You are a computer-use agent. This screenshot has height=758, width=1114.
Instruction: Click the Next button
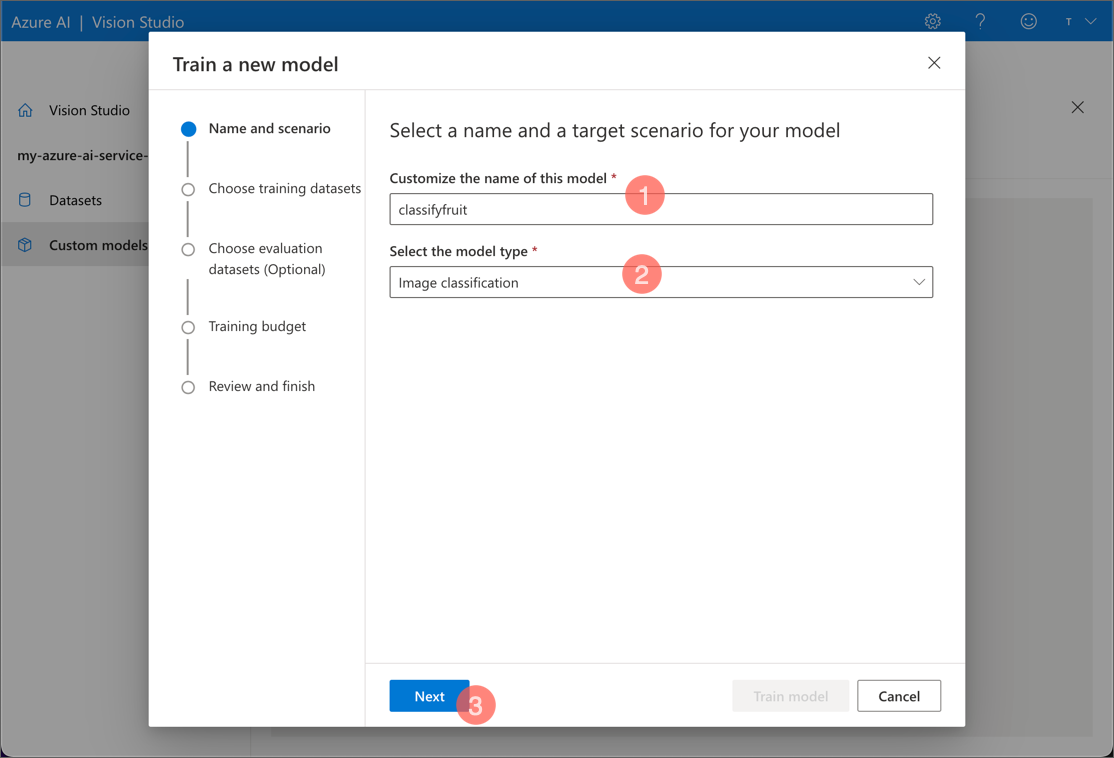pyautogui.click(x=429, y=696)
